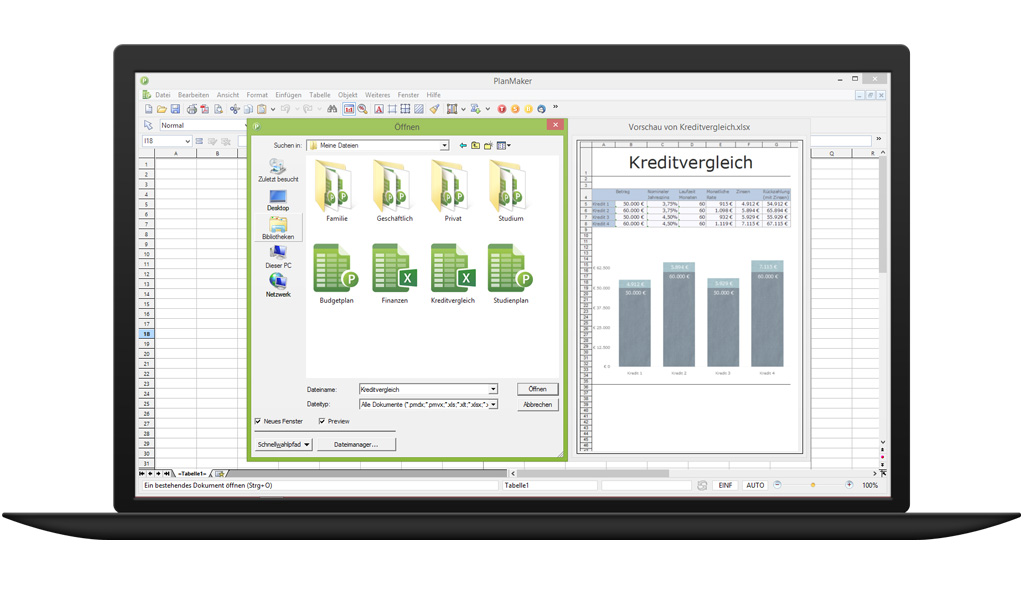The height and width of the screenshot is (600, 1024).
Task: Toggle the AUTO mode in status bar
Action: [x=755, y=485]
